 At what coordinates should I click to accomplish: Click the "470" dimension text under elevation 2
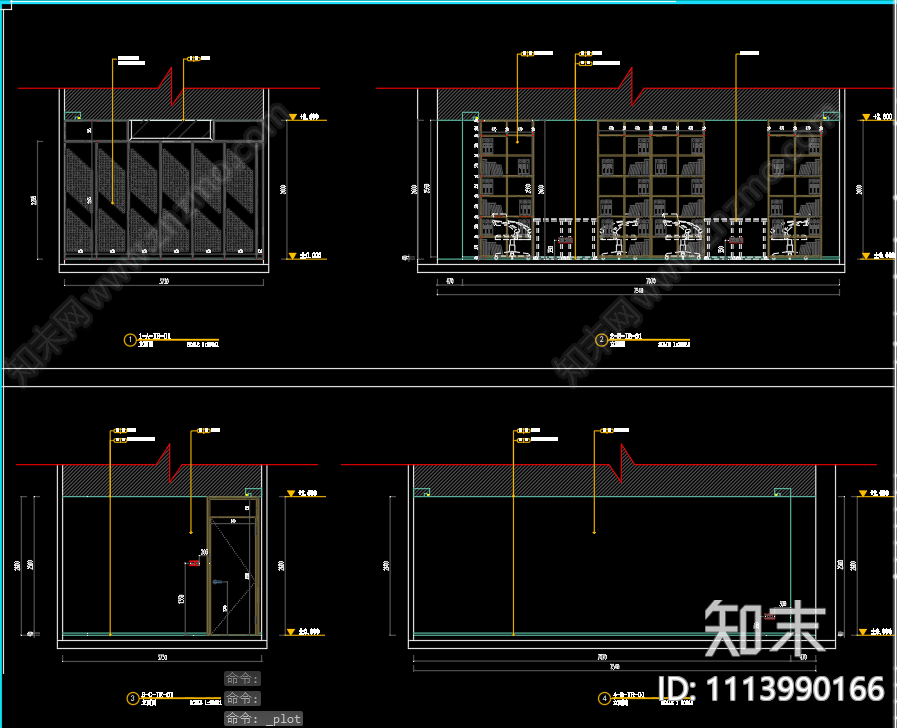(x=450, y=281)
